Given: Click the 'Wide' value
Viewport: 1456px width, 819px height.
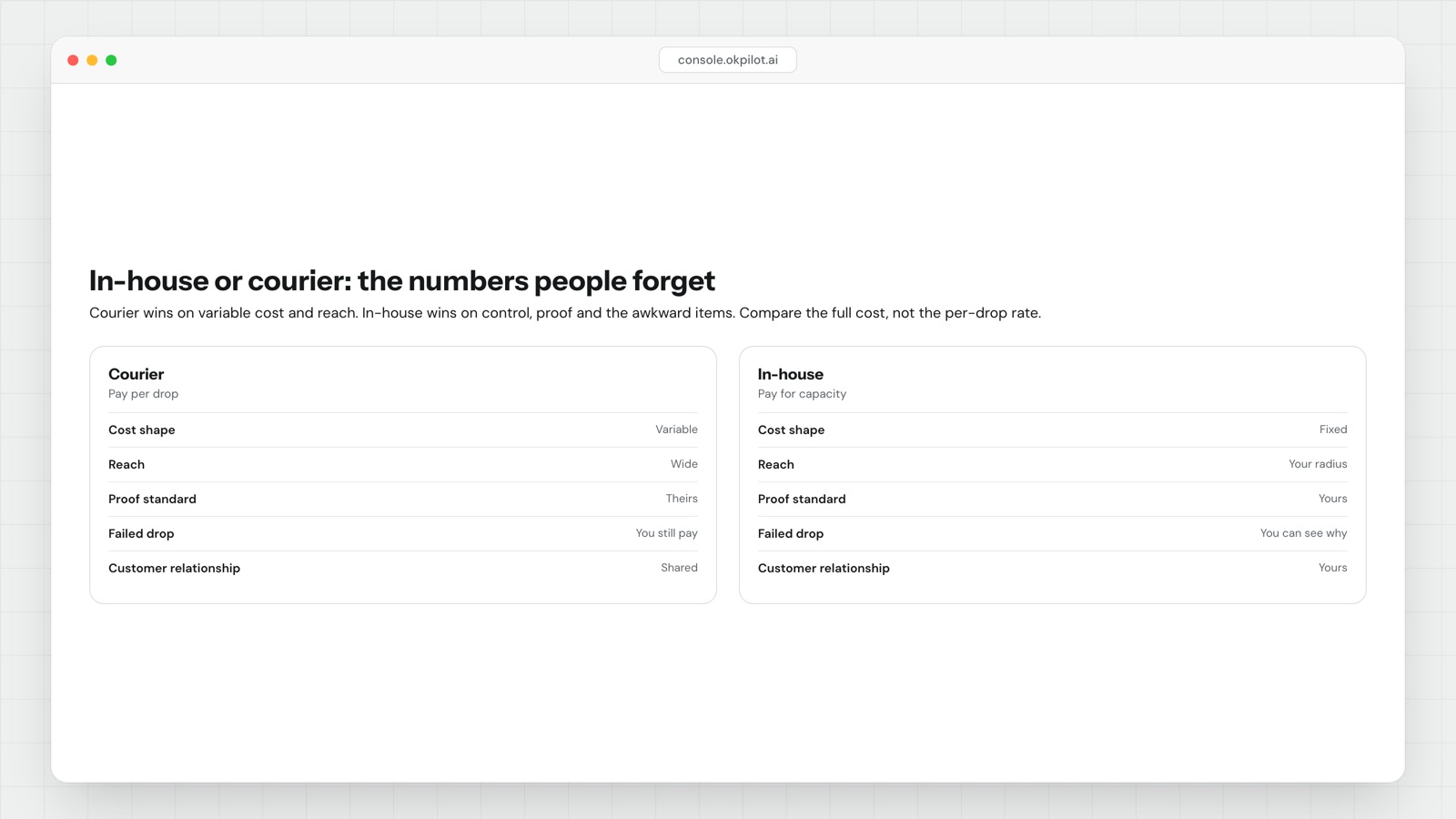Looking at the screenshot, I should (684, 464).
